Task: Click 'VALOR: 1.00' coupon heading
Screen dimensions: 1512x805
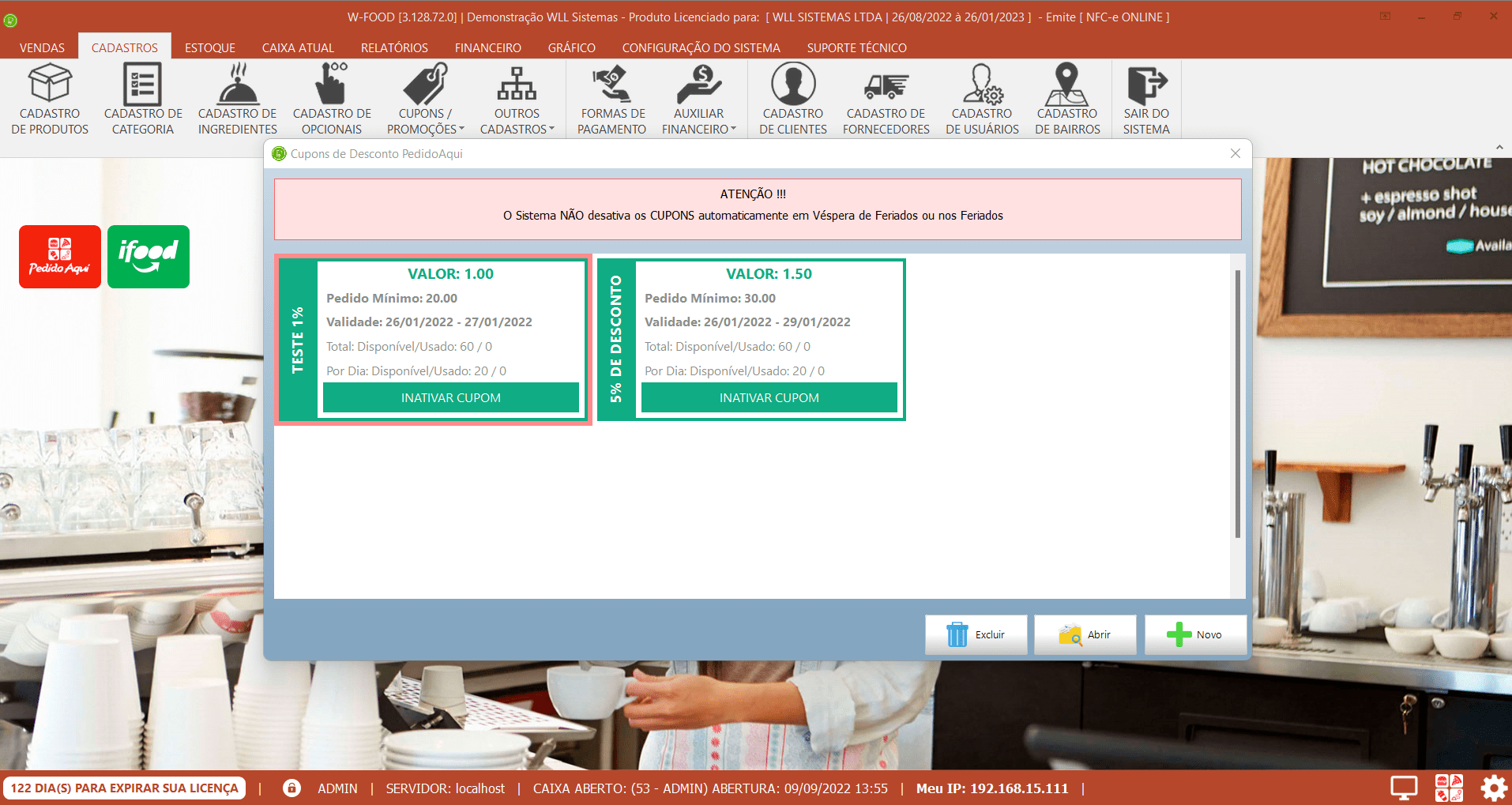Action: [x=451, y=274]
